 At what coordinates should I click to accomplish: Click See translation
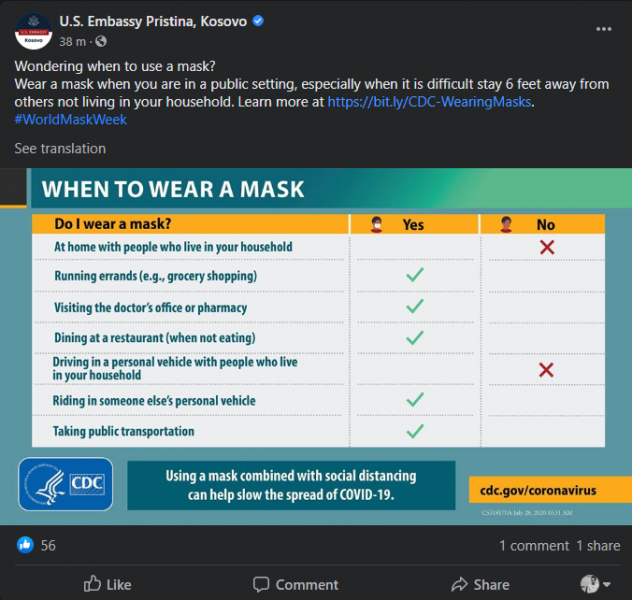click(60, 149)
